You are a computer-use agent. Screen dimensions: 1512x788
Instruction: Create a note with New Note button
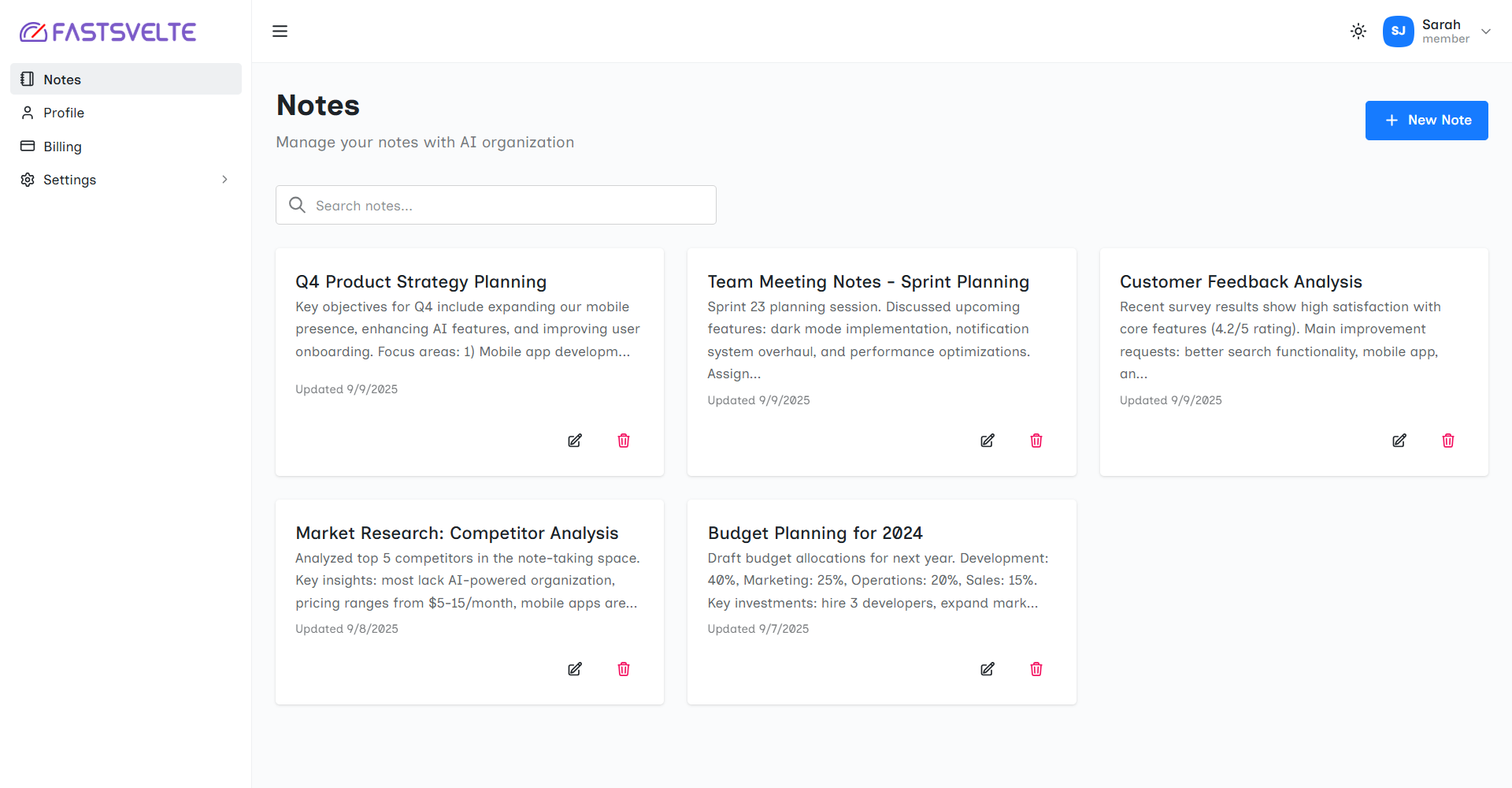1426,121
